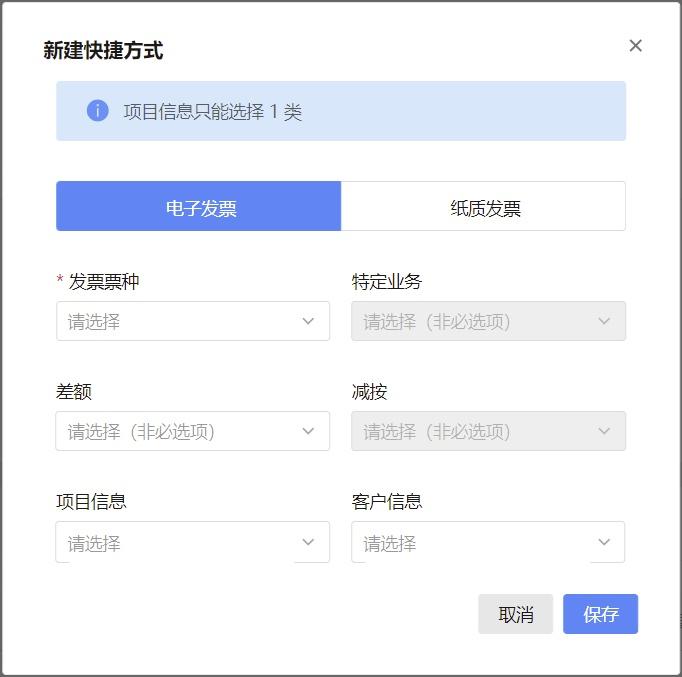Open the 差额 optional dropdown
The height and width of the screenshot is (677, 682).
[x=180, y=432]
